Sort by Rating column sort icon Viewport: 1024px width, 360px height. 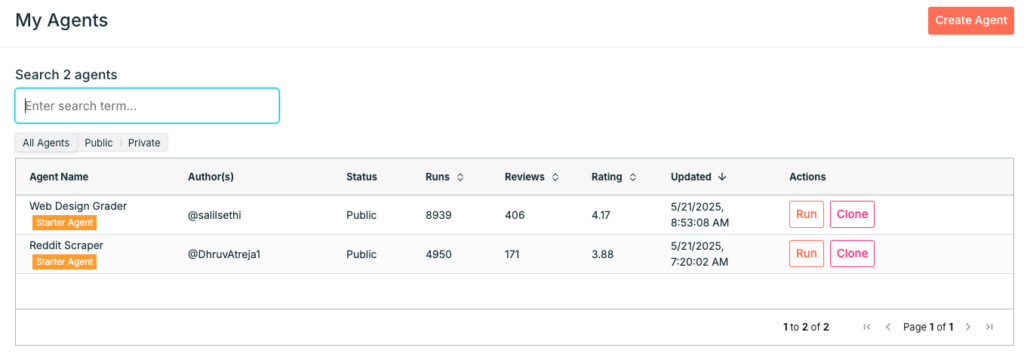[633, 177]
